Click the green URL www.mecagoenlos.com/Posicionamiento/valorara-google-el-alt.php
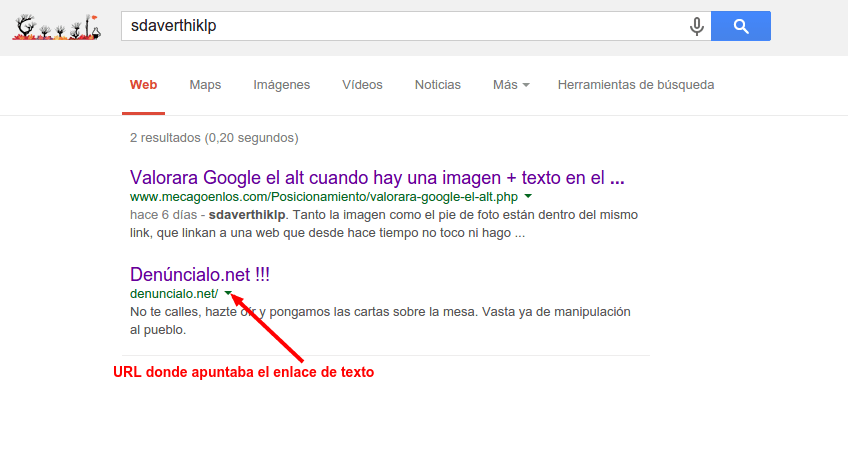Screen dimensions: 848x456 [324, 197]
